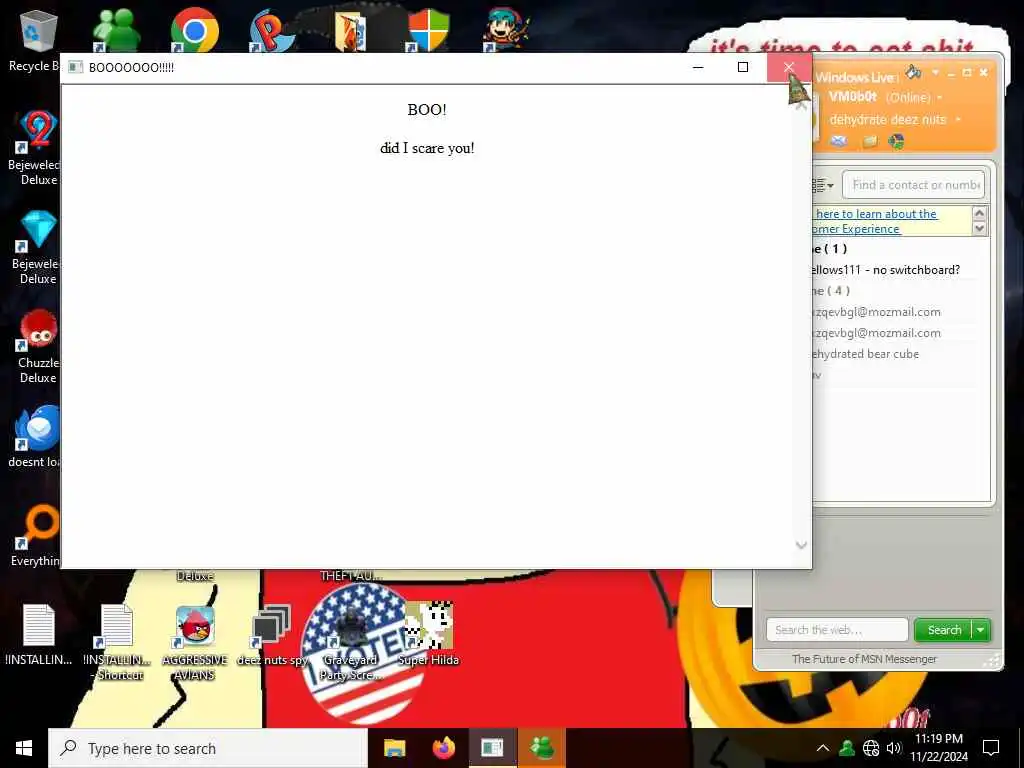Close the Windows Live Messenger window
This screenshot has height=768, width=1024.
(984, 72)
